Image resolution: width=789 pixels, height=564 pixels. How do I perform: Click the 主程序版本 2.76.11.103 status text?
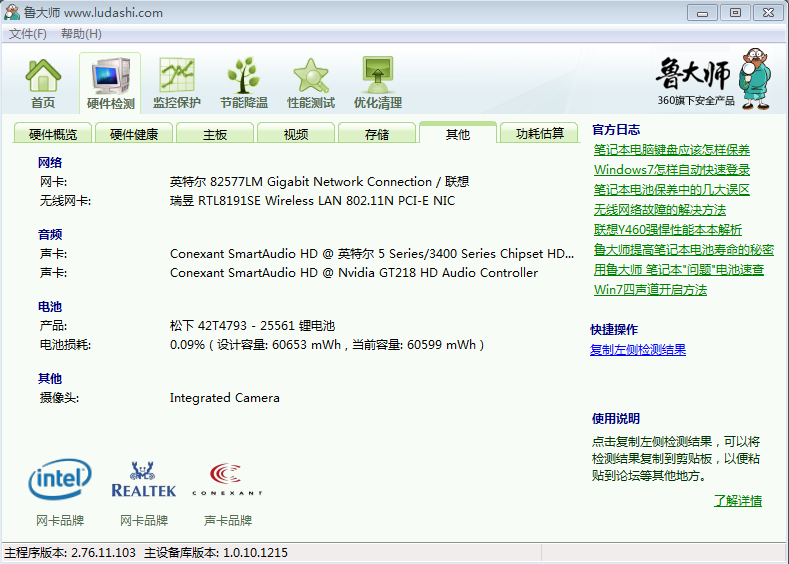coord(70,552)
